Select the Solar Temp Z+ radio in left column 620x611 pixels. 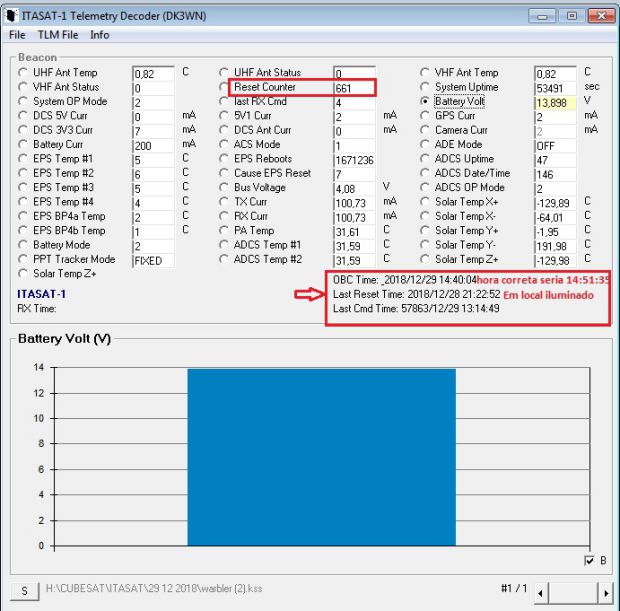point(23,273)
